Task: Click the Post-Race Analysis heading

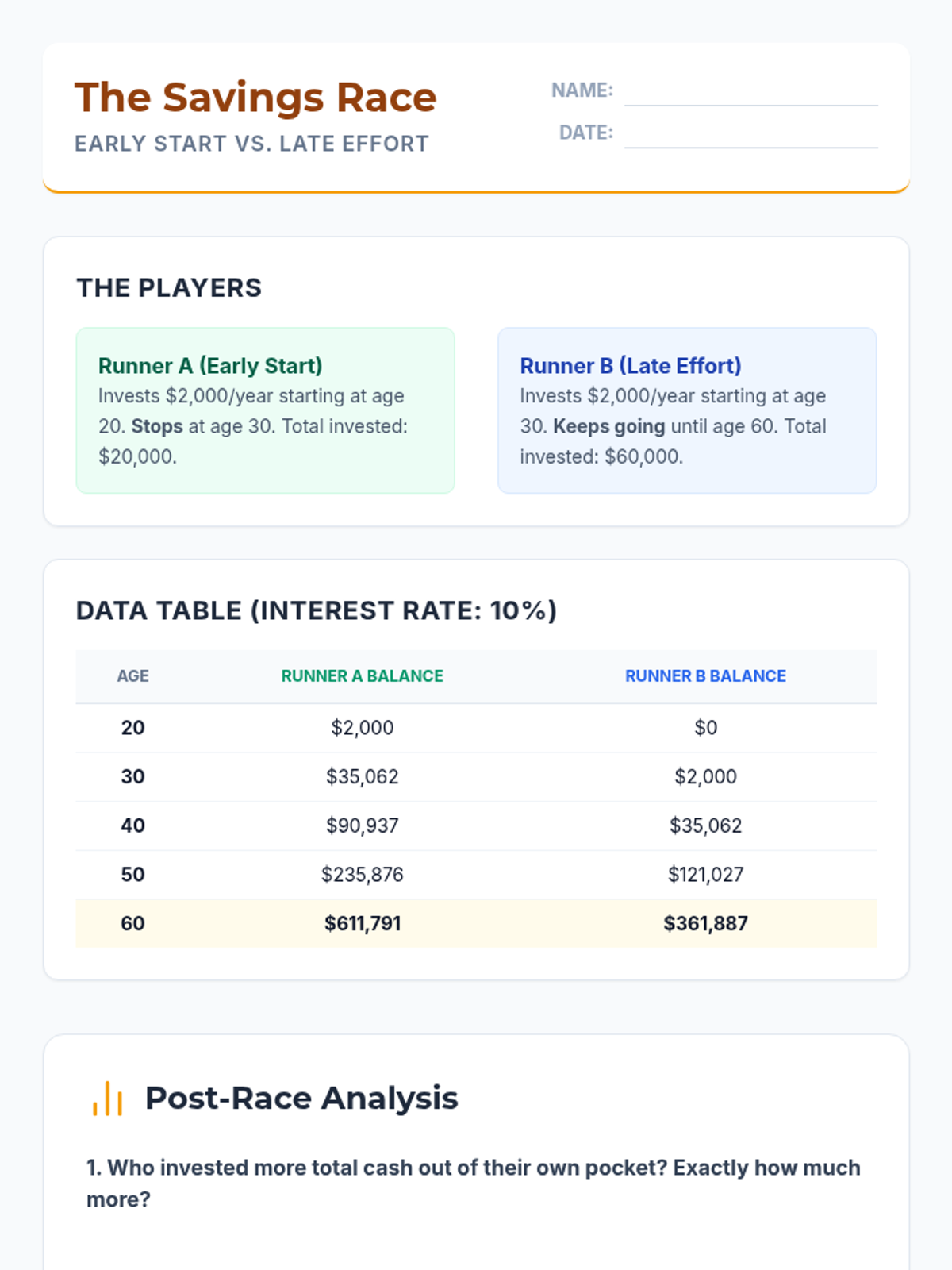Action: coord(301,1099)
